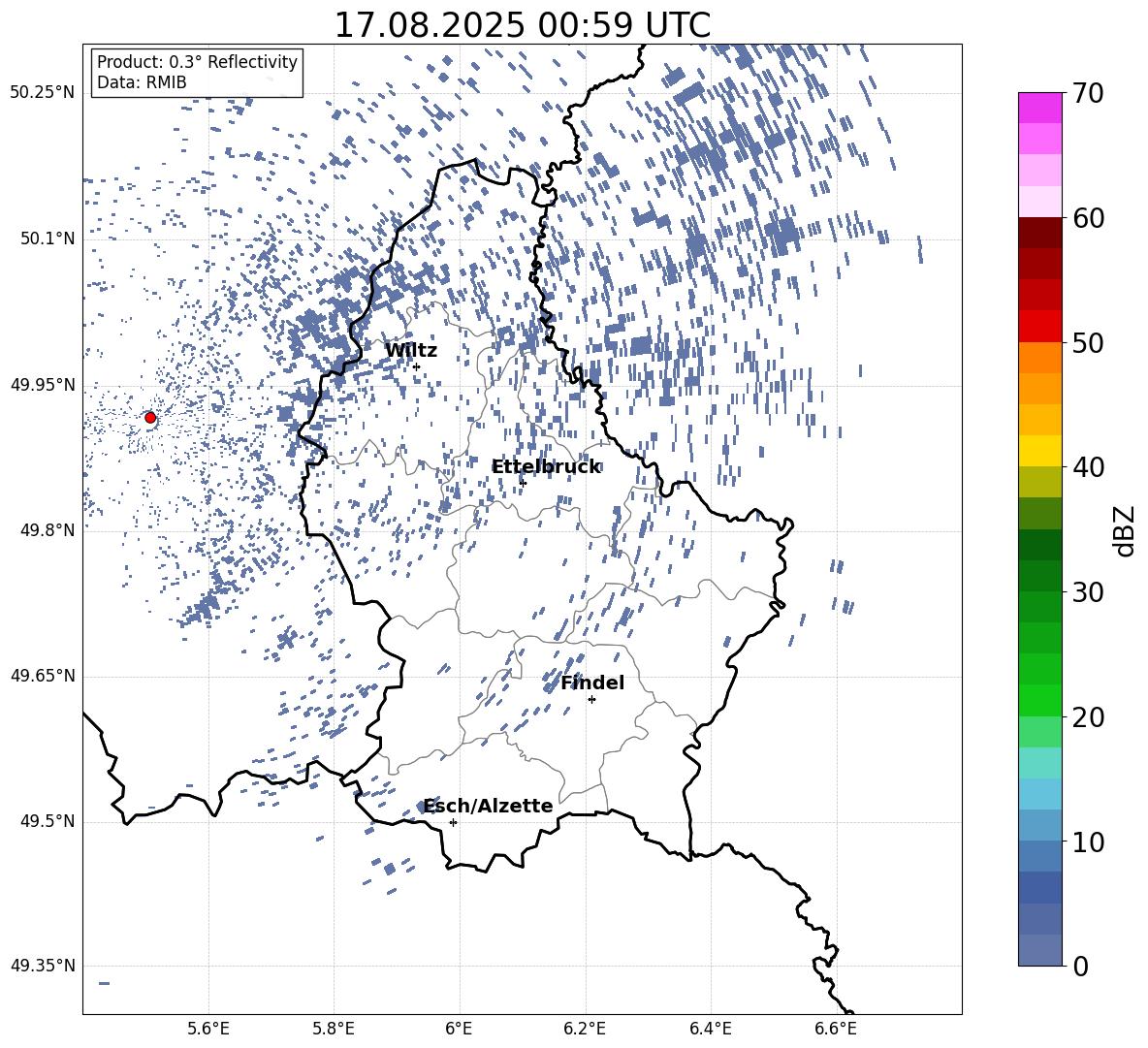
Task: Click the 49.35°N latitude tick label
Action: (x=43, y=966)
